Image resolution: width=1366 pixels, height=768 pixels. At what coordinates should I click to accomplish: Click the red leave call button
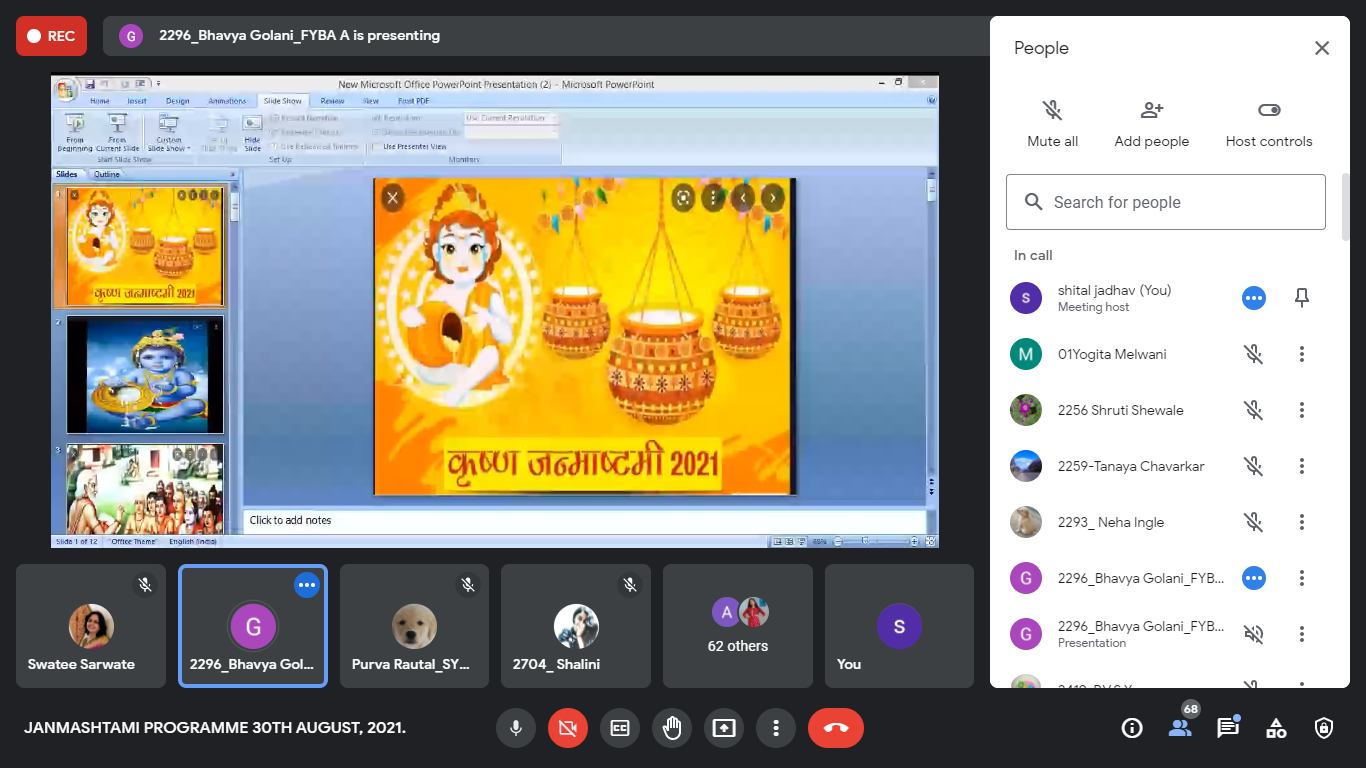(836, 728)
